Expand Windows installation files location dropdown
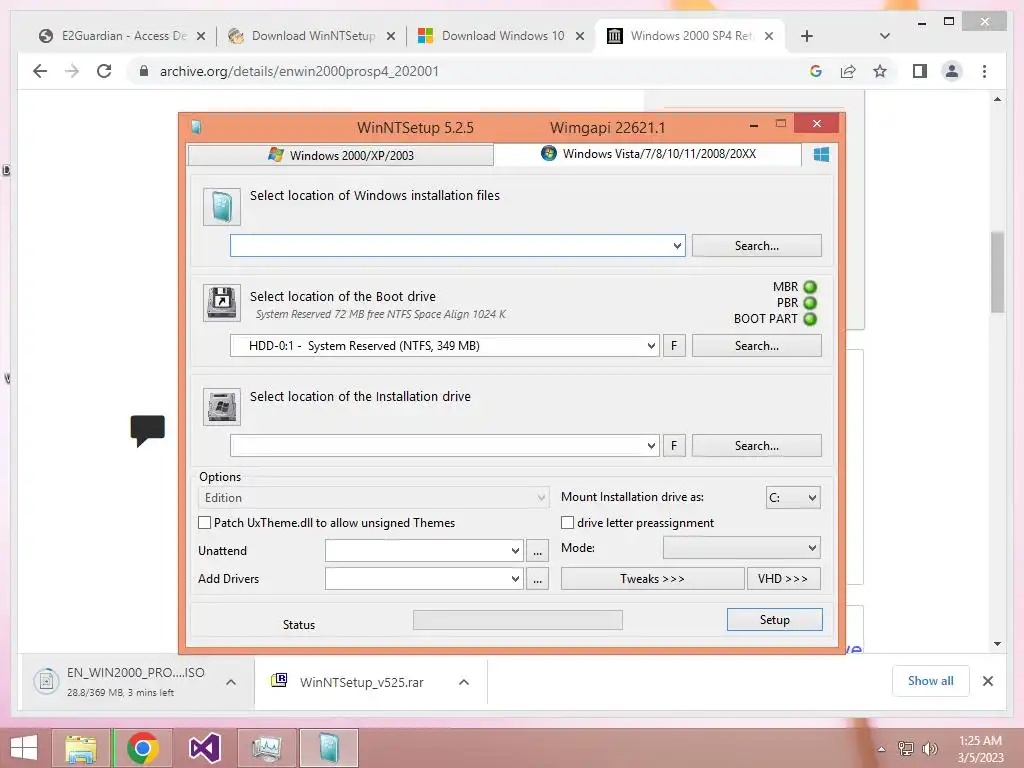Image resolution: width=1024 pixels, height=768 pixels. [x=677, y=246]
